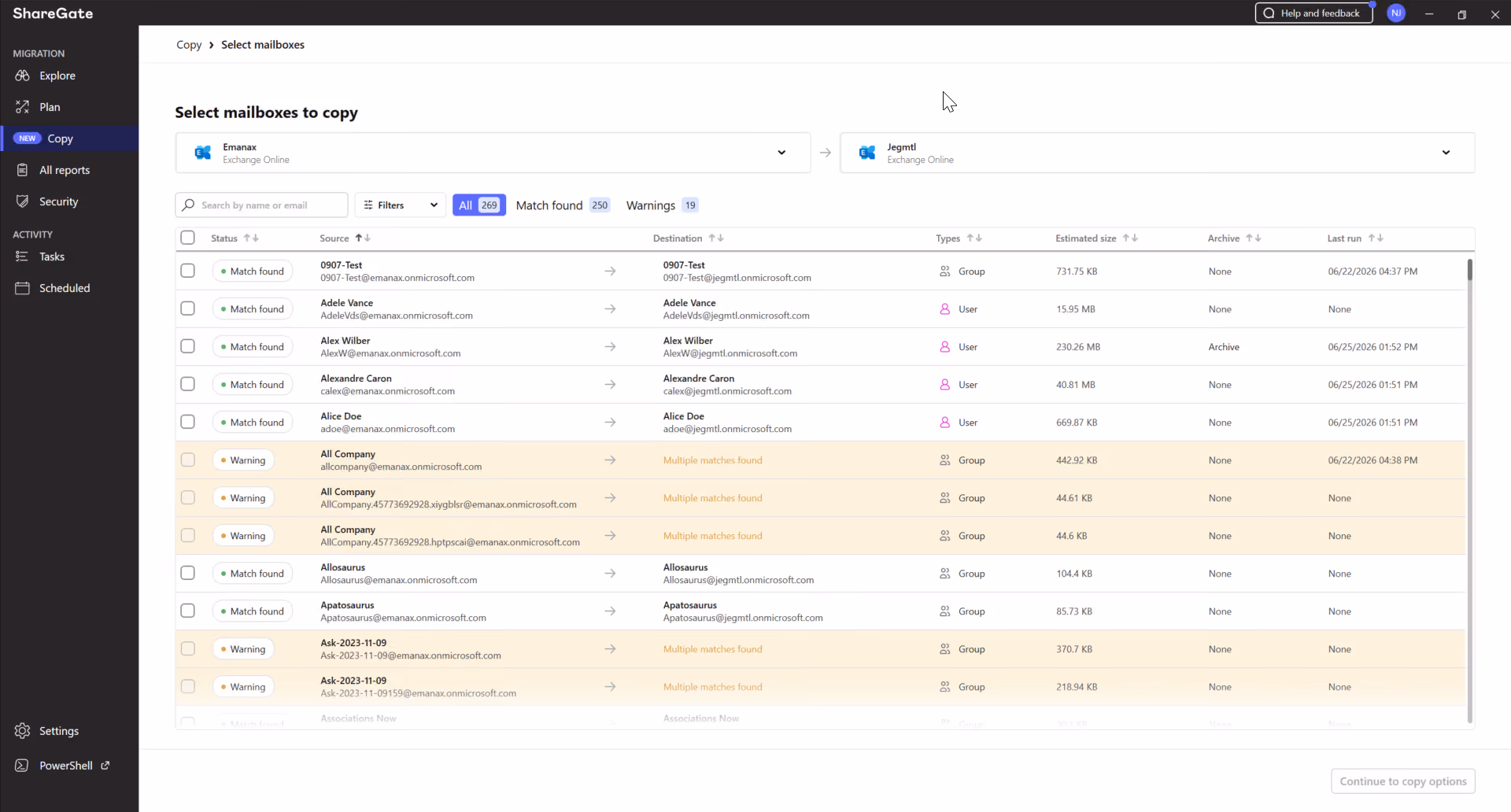Focus the Search by name or email field
Image resolution: width=1511 pixels, height=812 pixels.
(261, 205)
